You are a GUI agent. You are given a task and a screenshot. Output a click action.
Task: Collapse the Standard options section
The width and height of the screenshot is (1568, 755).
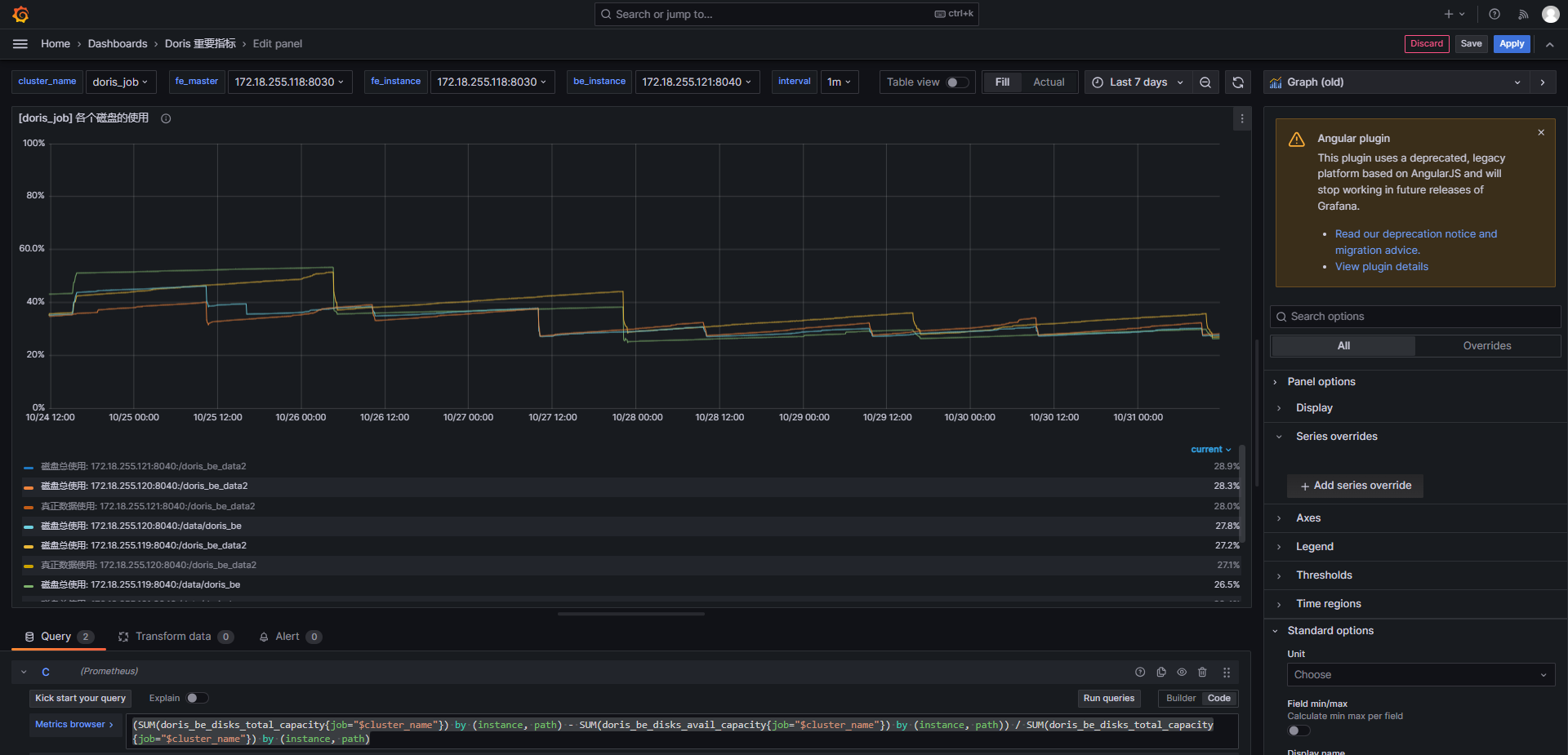1330,631
